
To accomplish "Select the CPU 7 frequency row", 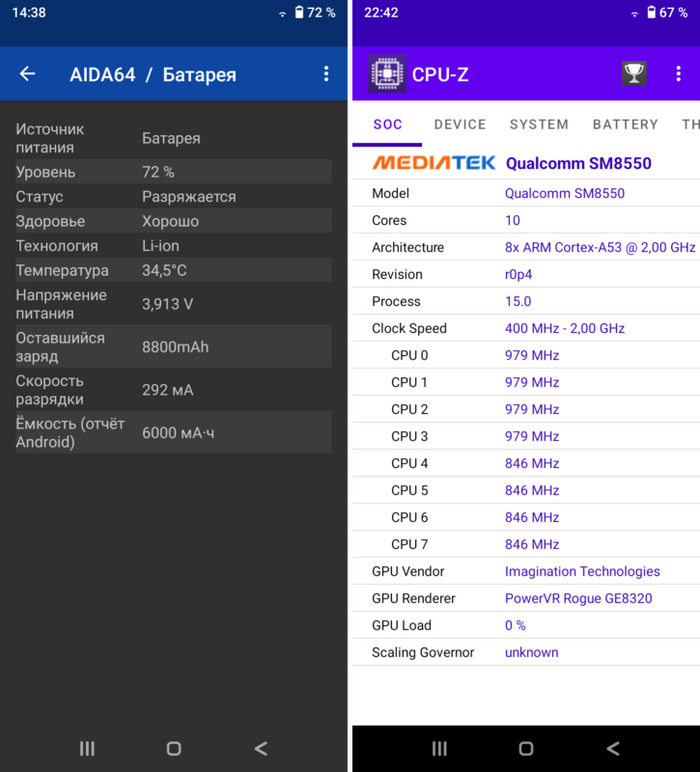I will (x=526, y=545).
